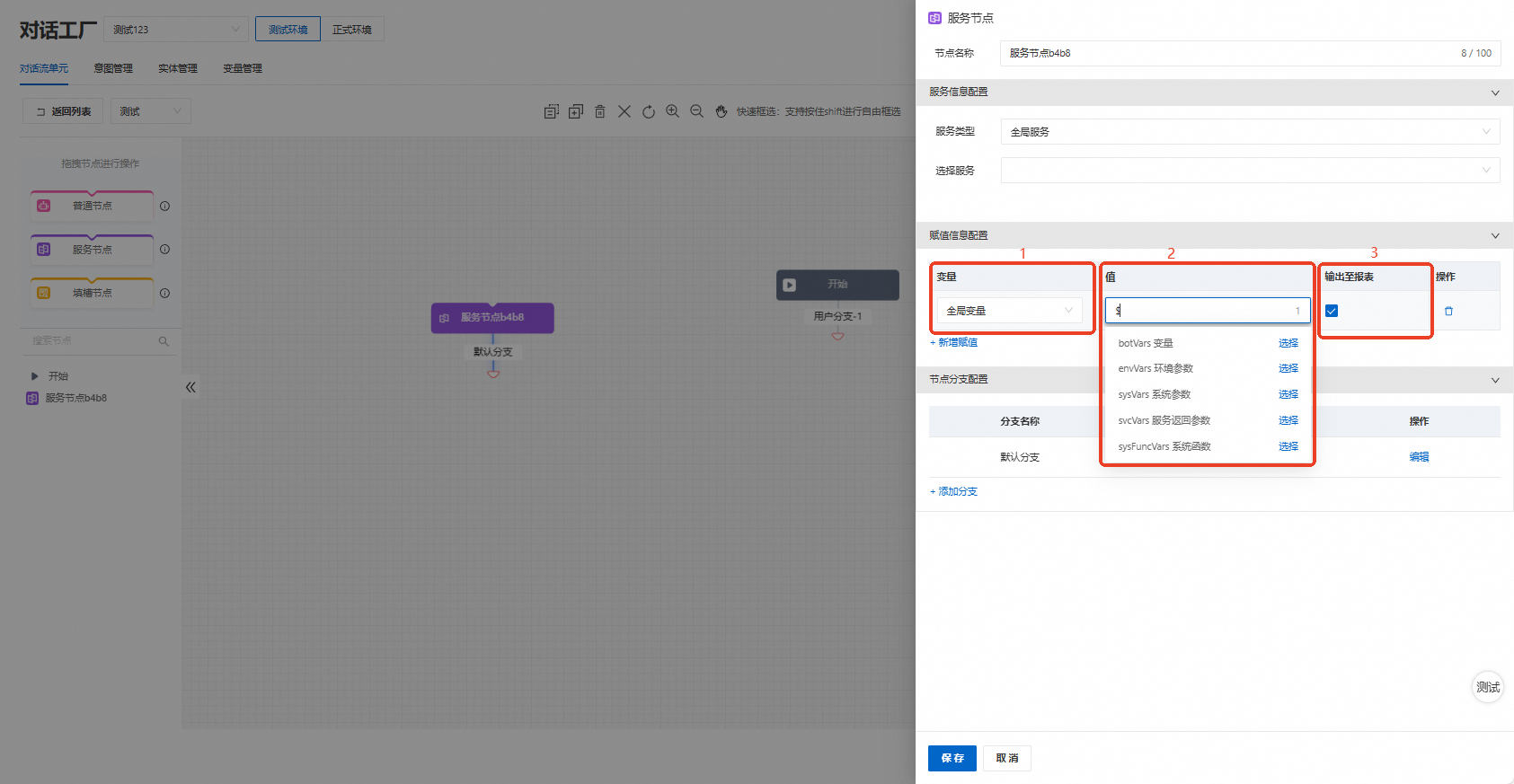The image size is (1514, 784).
Task: Select the 正式环境 environment tab
Action: [x=352, y=29]
